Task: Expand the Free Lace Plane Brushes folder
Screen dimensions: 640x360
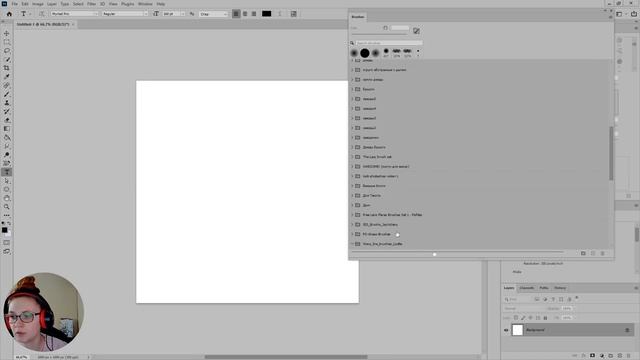Action: coord(353,215)
